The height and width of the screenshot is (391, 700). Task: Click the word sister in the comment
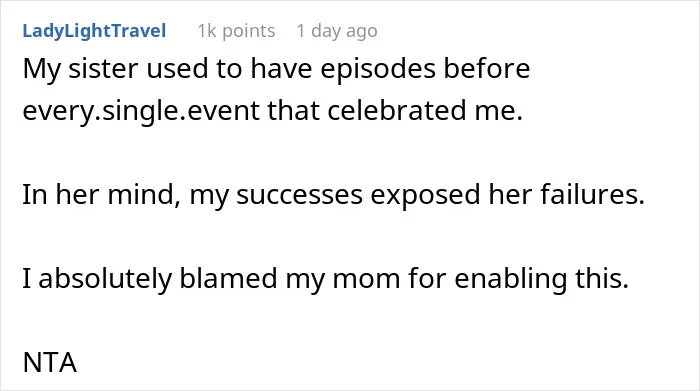[103, 69]
